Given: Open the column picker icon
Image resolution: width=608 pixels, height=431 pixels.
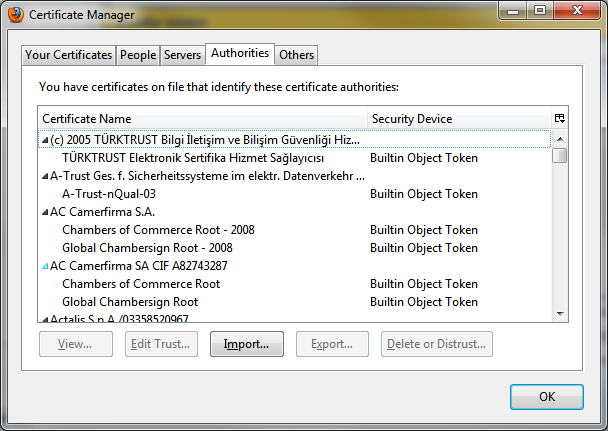Looking at the screenshot, I should [560, 119].
